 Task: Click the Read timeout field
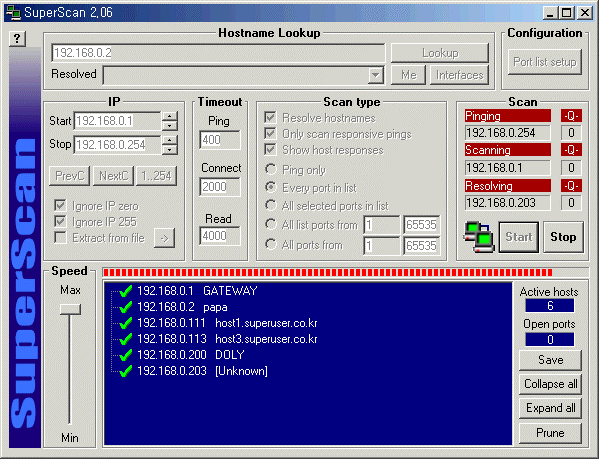coord(220,236)
